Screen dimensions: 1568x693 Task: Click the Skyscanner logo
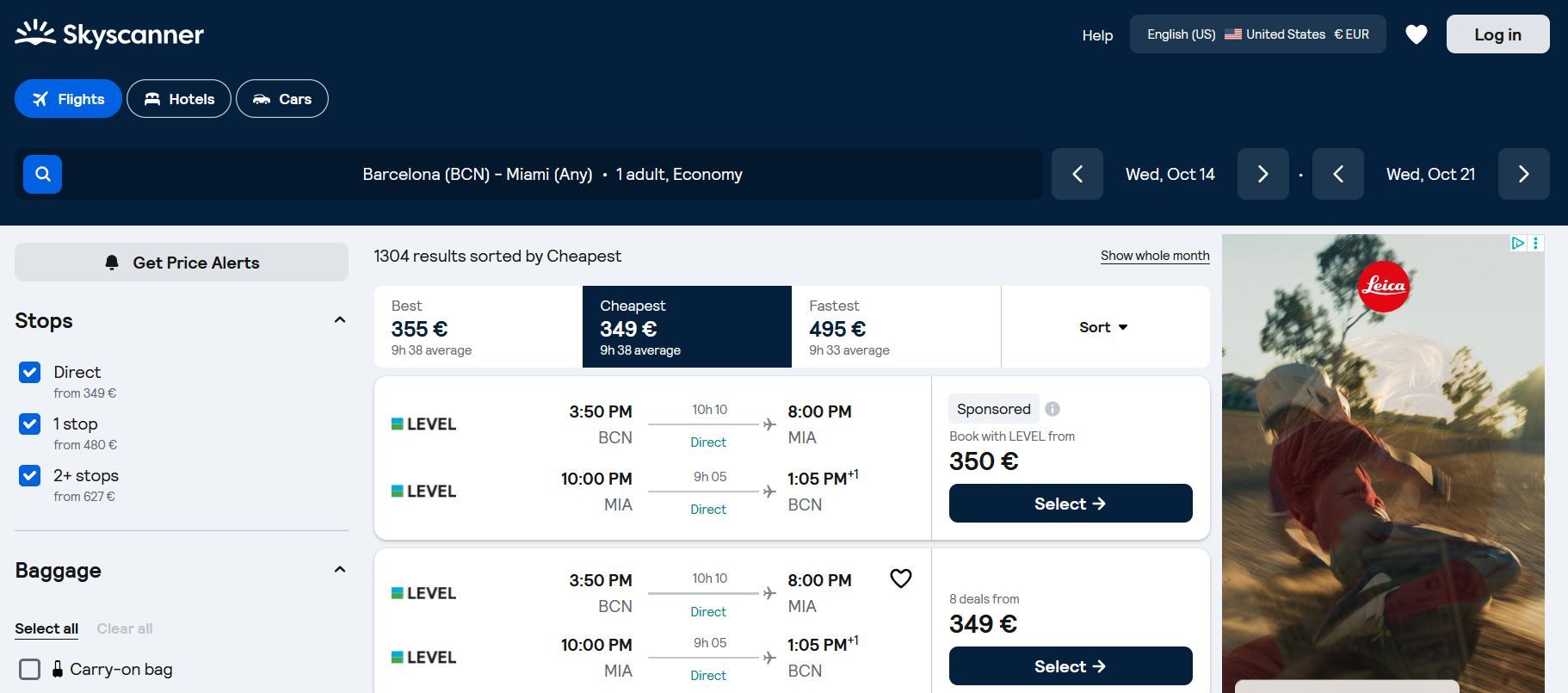pyautogui.click(x=109, y=34)
